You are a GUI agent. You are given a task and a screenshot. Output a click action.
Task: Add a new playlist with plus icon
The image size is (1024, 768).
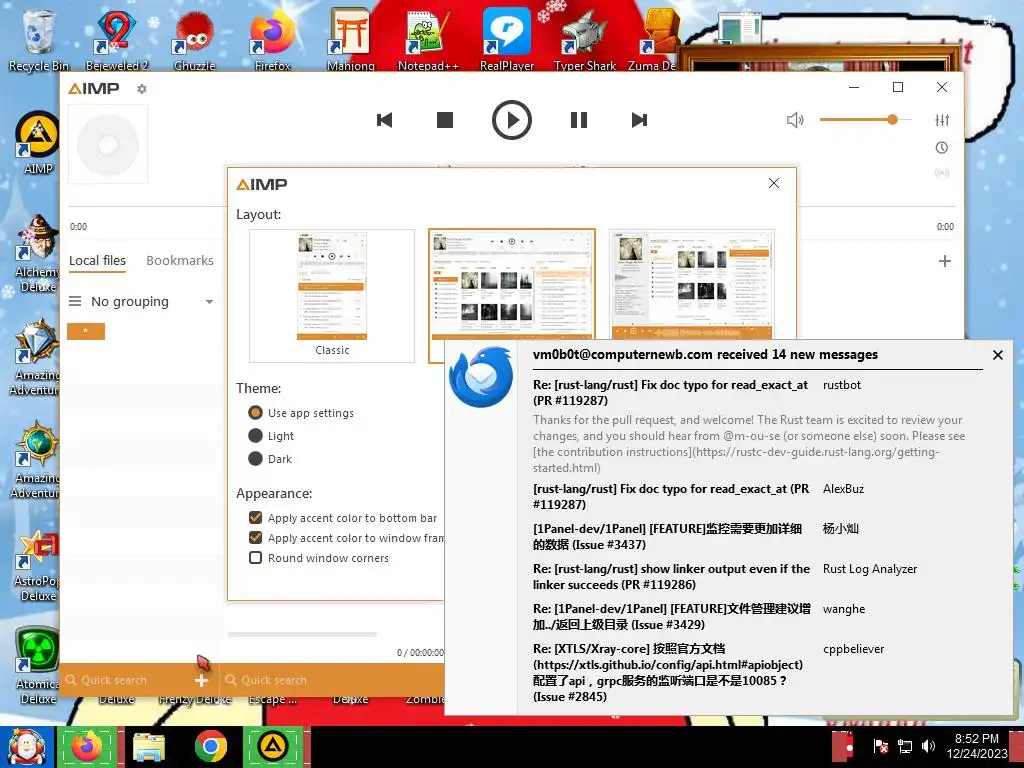tap(944, 261)
